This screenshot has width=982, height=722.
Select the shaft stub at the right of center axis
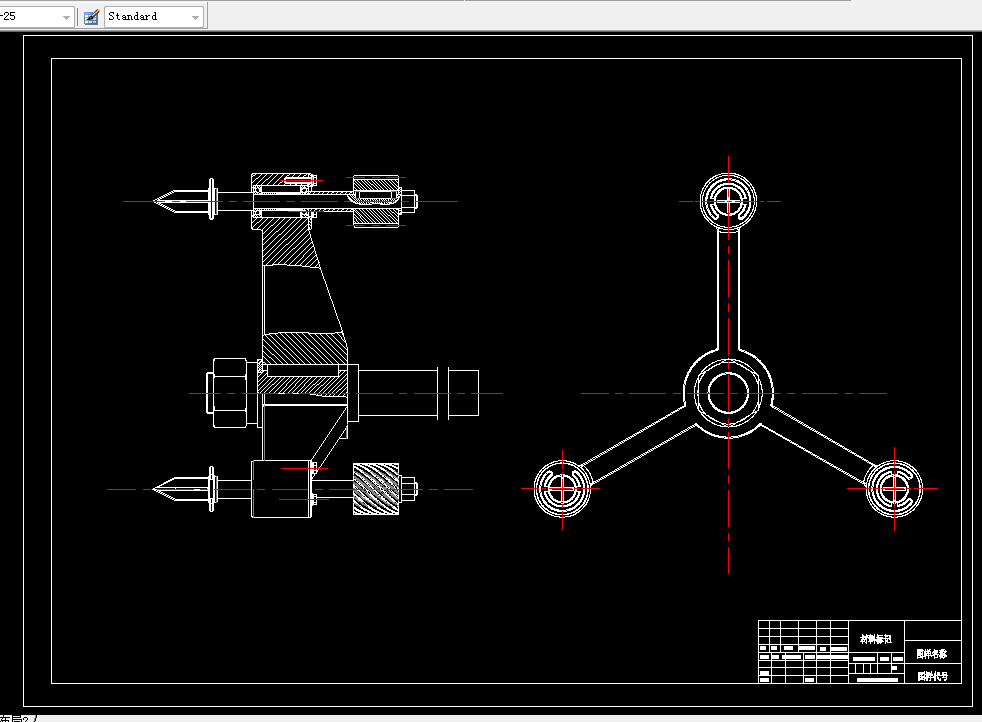pos(463,393)
